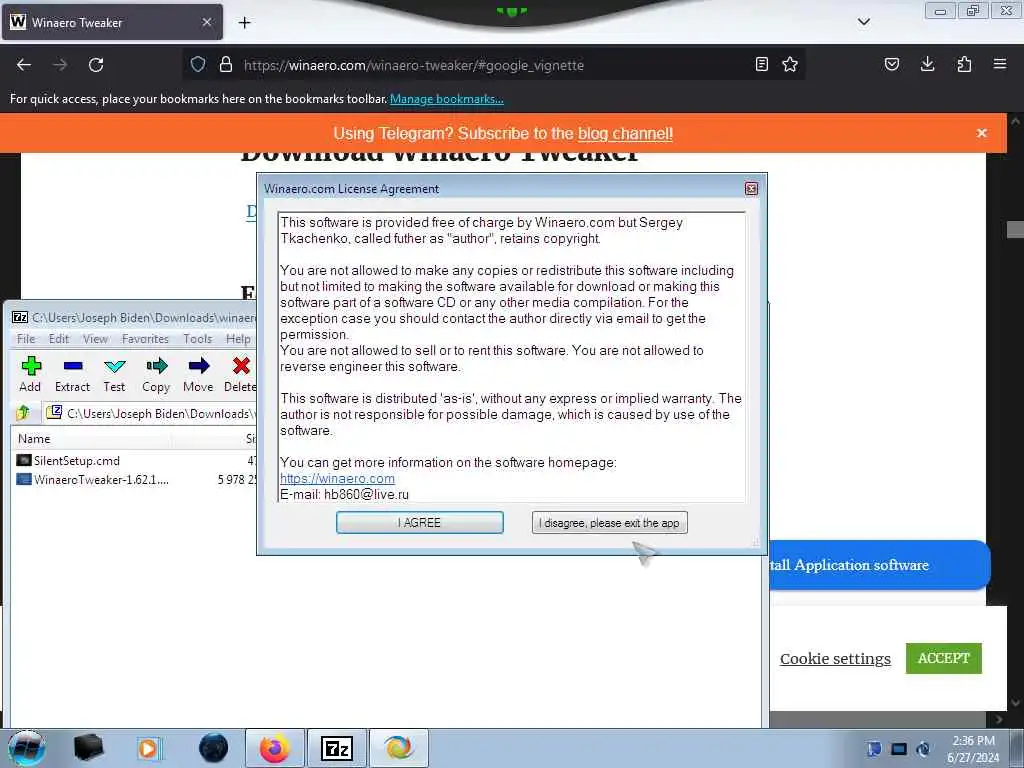Open 7-Zip Tools menu
The height and width of the screenshot is (768, 1024).
(197, 339)
